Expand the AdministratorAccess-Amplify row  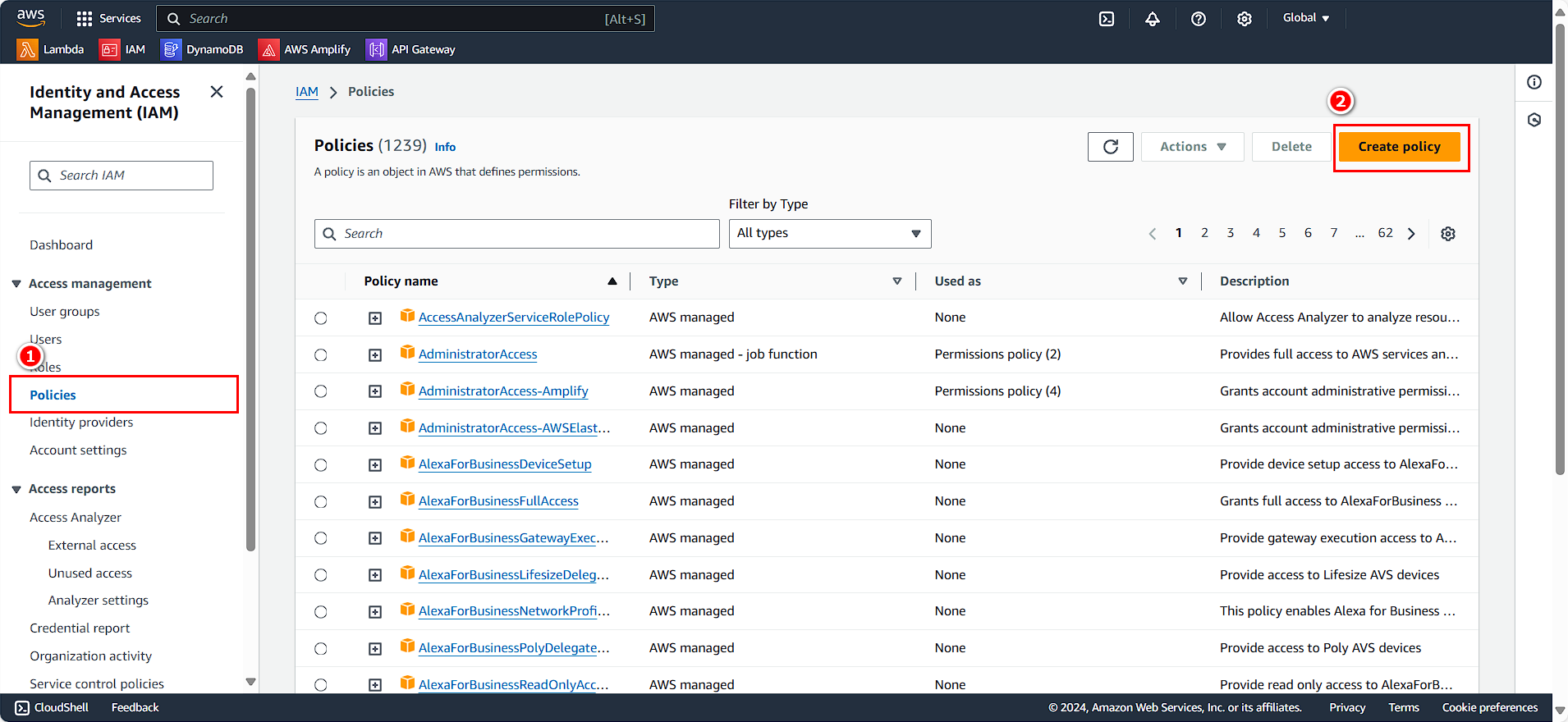click(x=375, y=391)
